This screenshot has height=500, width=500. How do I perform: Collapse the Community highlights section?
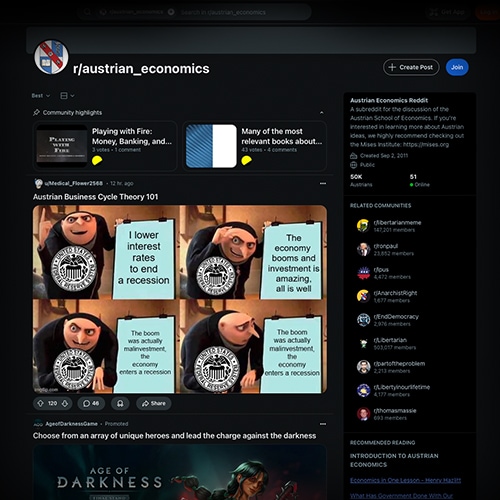pos(321,113)
